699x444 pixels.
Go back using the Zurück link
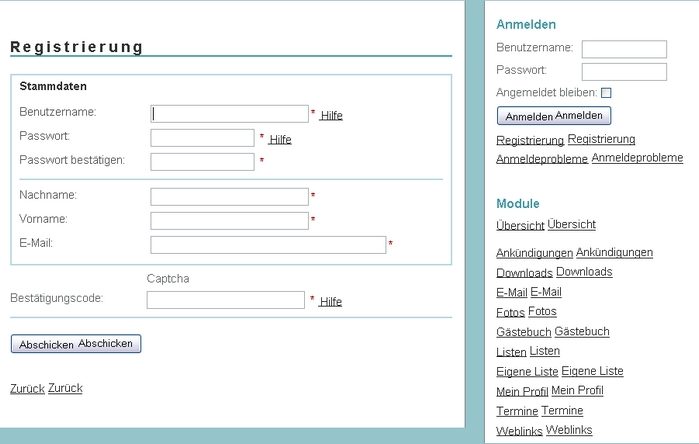46,388
